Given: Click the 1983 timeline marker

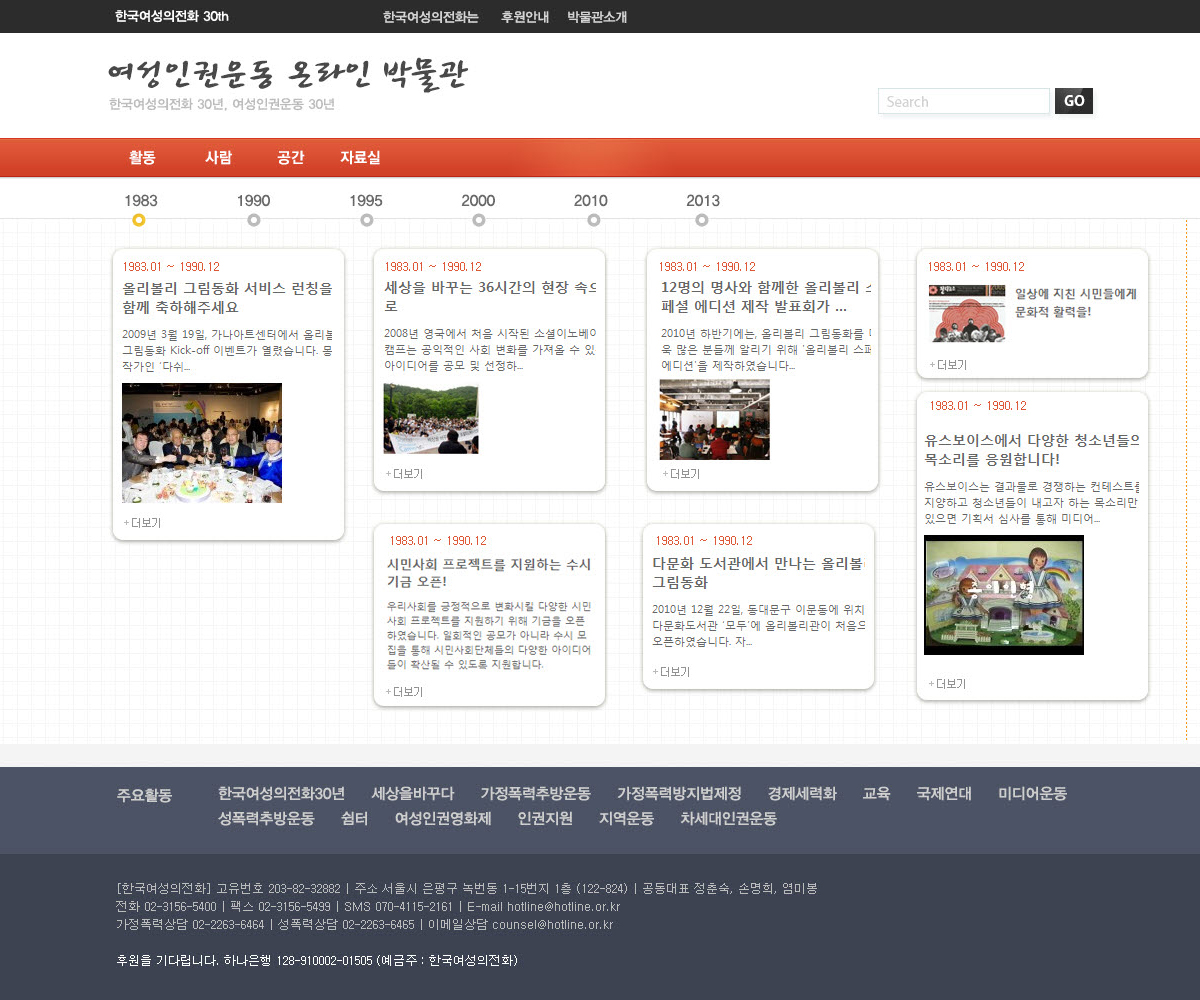Looking at the screenshot, I should pyautogui.click(x=139, y=219).
